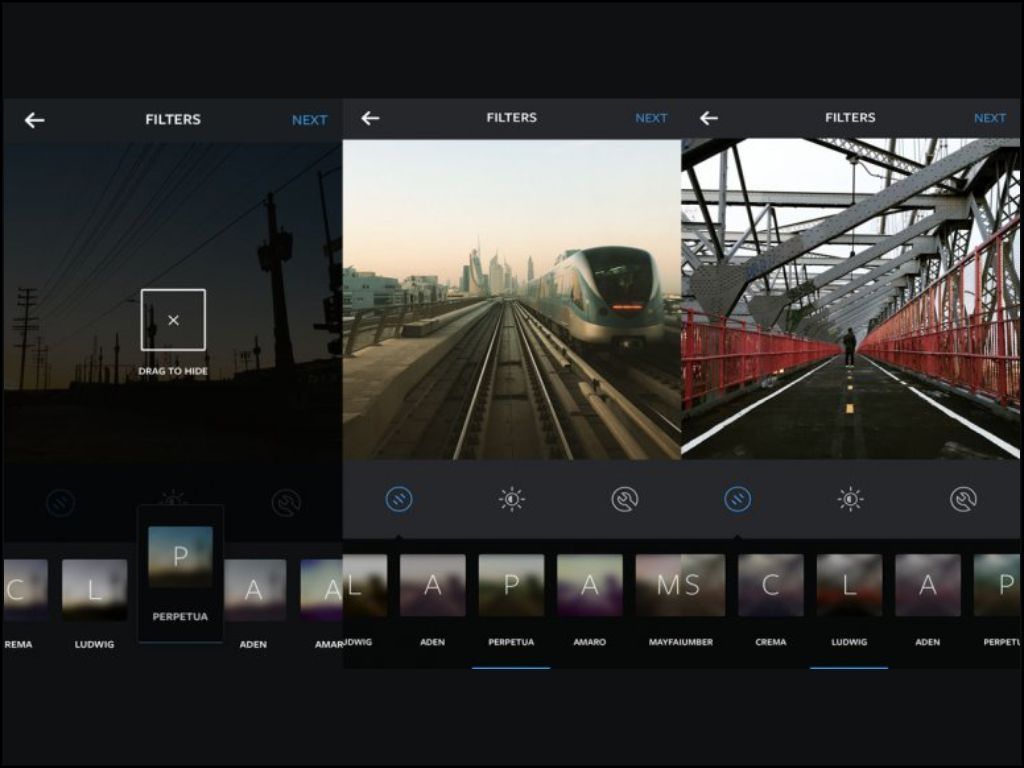
Task: Open Lux brightness icon in middle screen
Action: click(511, 500)
